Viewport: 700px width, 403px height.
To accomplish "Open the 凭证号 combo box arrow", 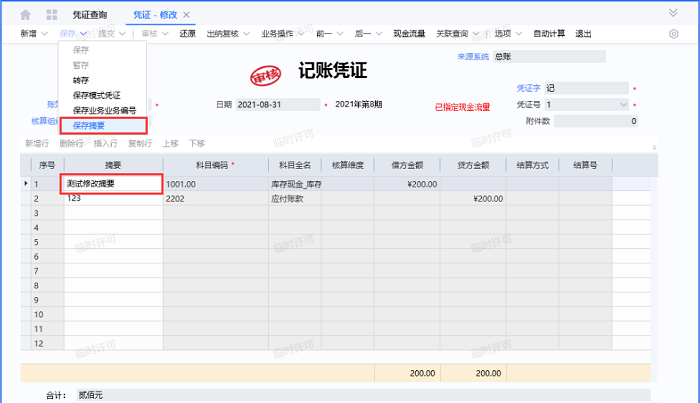I will [624, 104].
